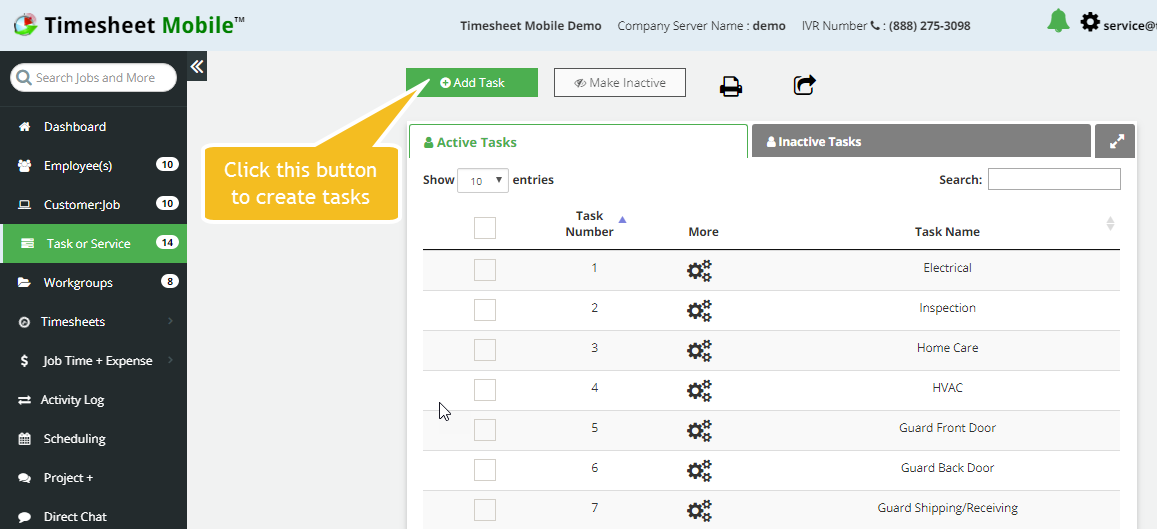Switch to the Inactive Tasks tab
The image size is (1157, 529).
921,141
